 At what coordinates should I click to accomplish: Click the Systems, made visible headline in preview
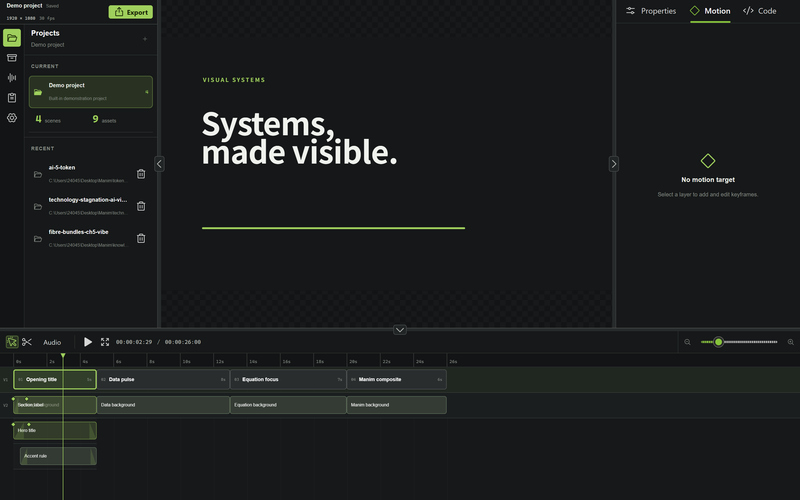[299, 138]
